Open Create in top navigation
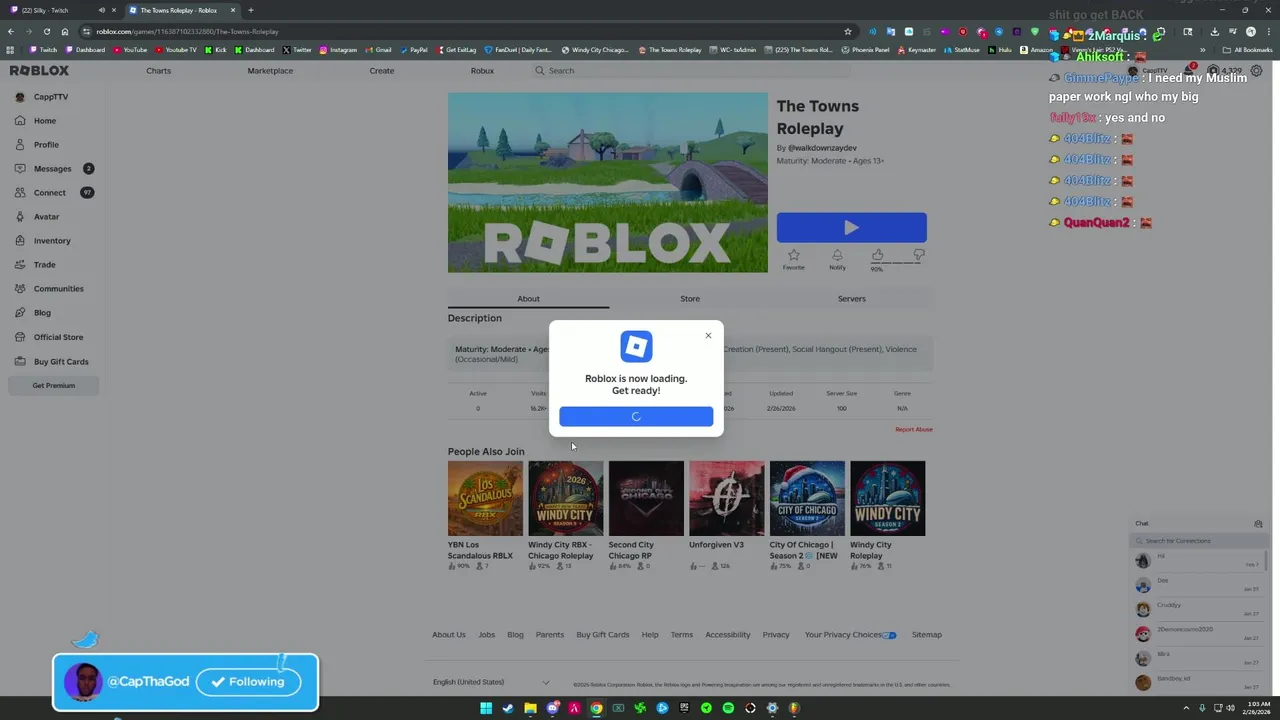The height and width of the screenshot is (720, 1280). pos(381,71)
